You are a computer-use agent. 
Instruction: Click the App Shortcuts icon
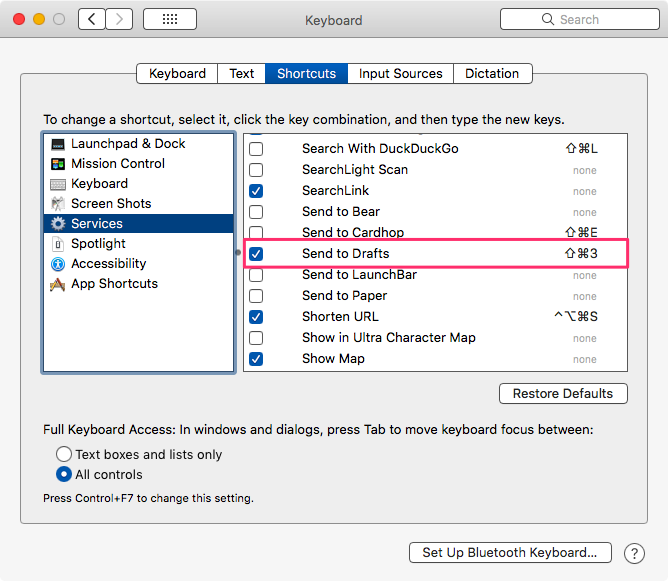click(x=58, y=284)
